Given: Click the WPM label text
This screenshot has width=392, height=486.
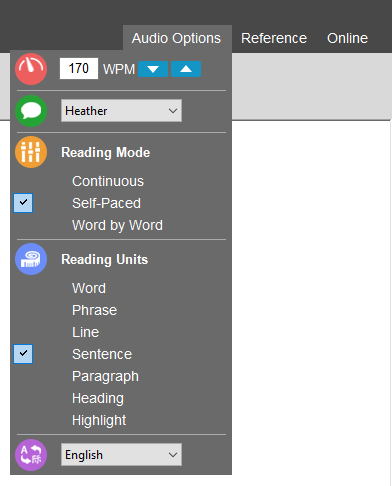Looking at the screenshot, I should tap(119, 69).
